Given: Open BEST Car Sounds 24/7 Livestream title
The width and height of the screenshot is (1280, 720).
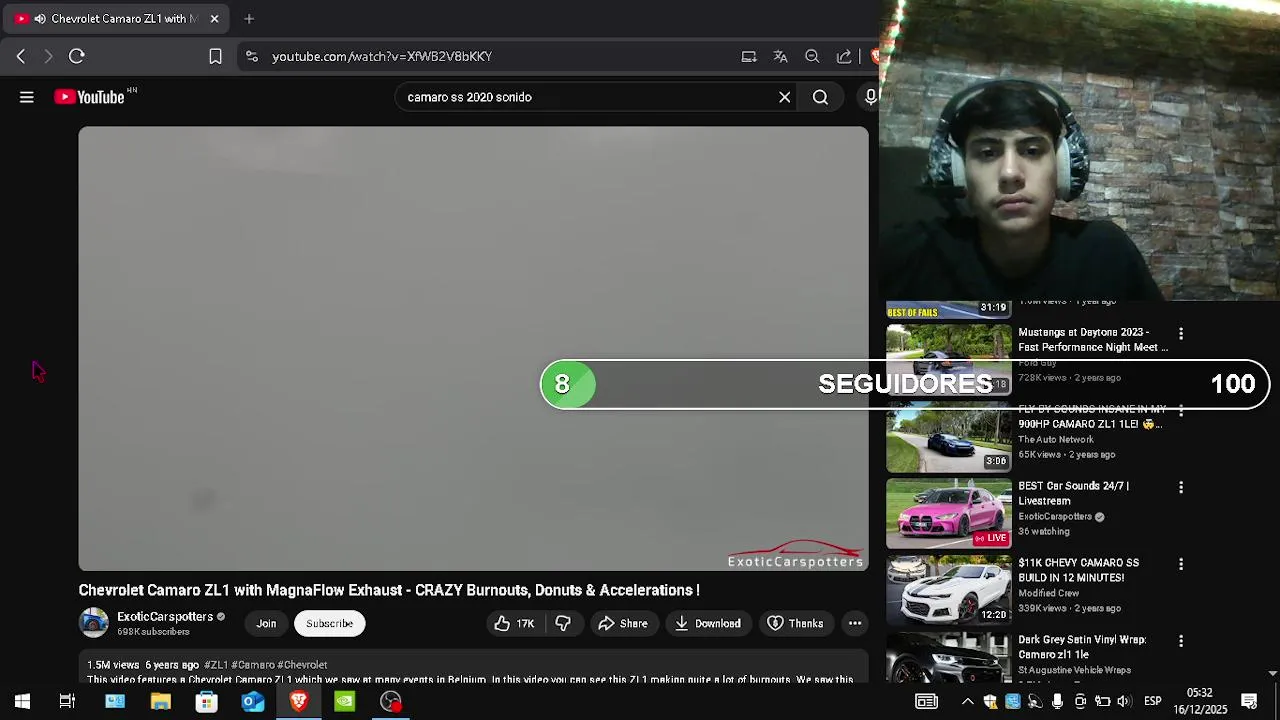Looking at the screenshot, I should click(x=1074, y=493).
